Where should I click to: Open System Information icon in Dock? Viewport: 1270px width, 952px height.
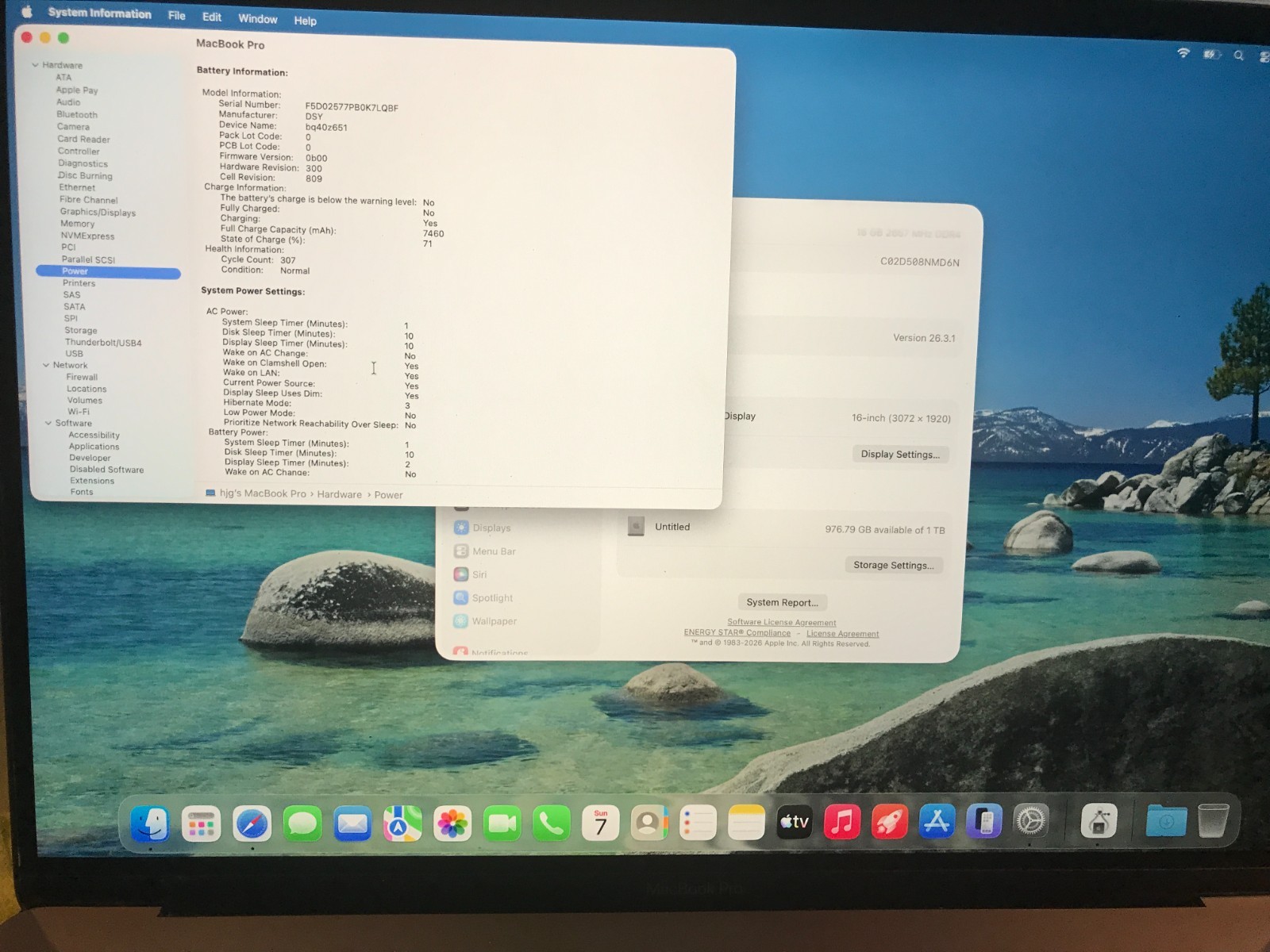(x=1099, y=820)
